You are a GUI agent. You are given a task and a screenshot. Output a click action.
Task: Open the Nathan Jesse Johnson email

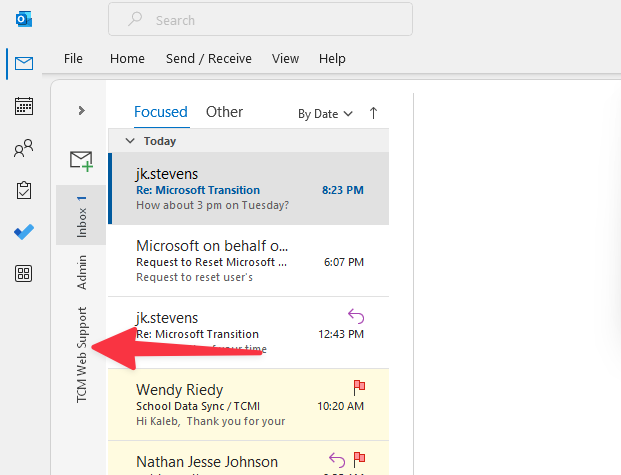(x=249, y=458)
